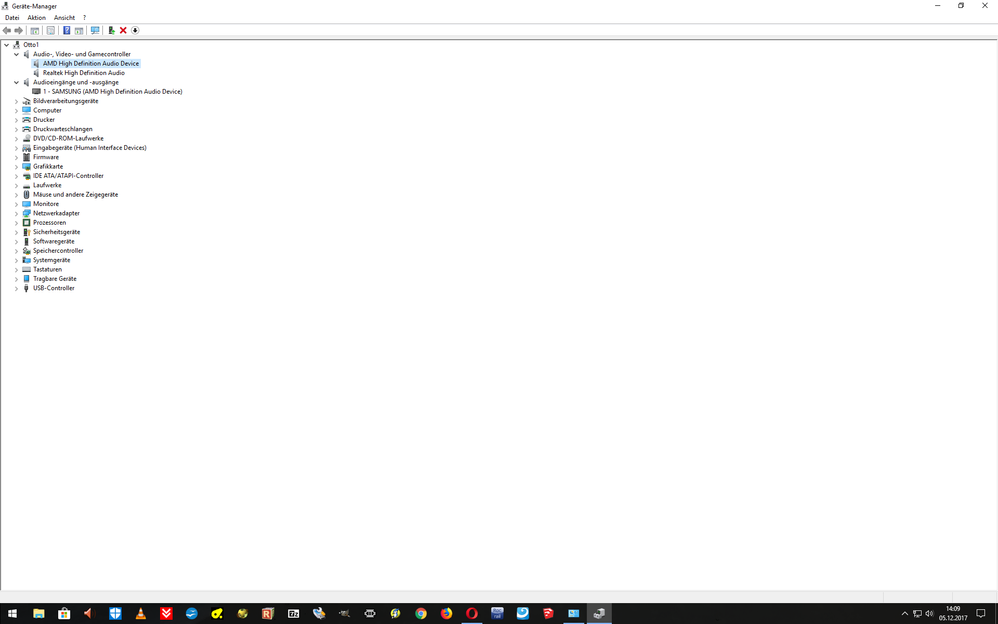Image resolution: width=998 pixels, height=624 pixels.
Task: Click the update driver toolbar icon
Action: tap(111, 31)
